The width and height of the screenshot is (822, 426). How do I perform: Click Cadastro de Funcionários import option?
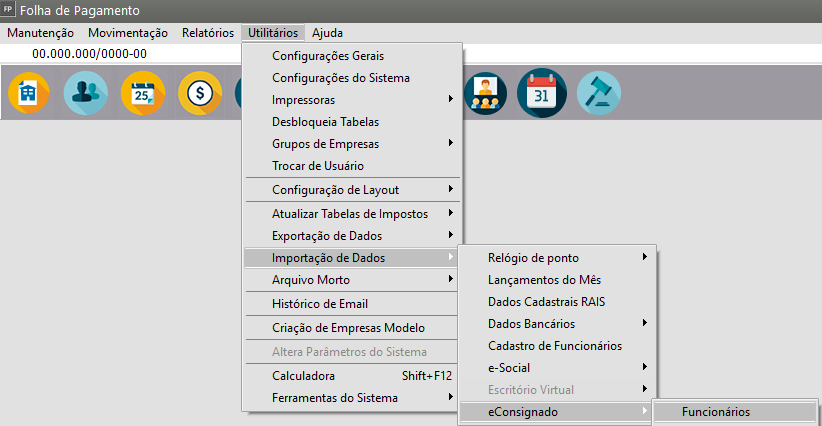pyautogui.click(x=555, y=346)
